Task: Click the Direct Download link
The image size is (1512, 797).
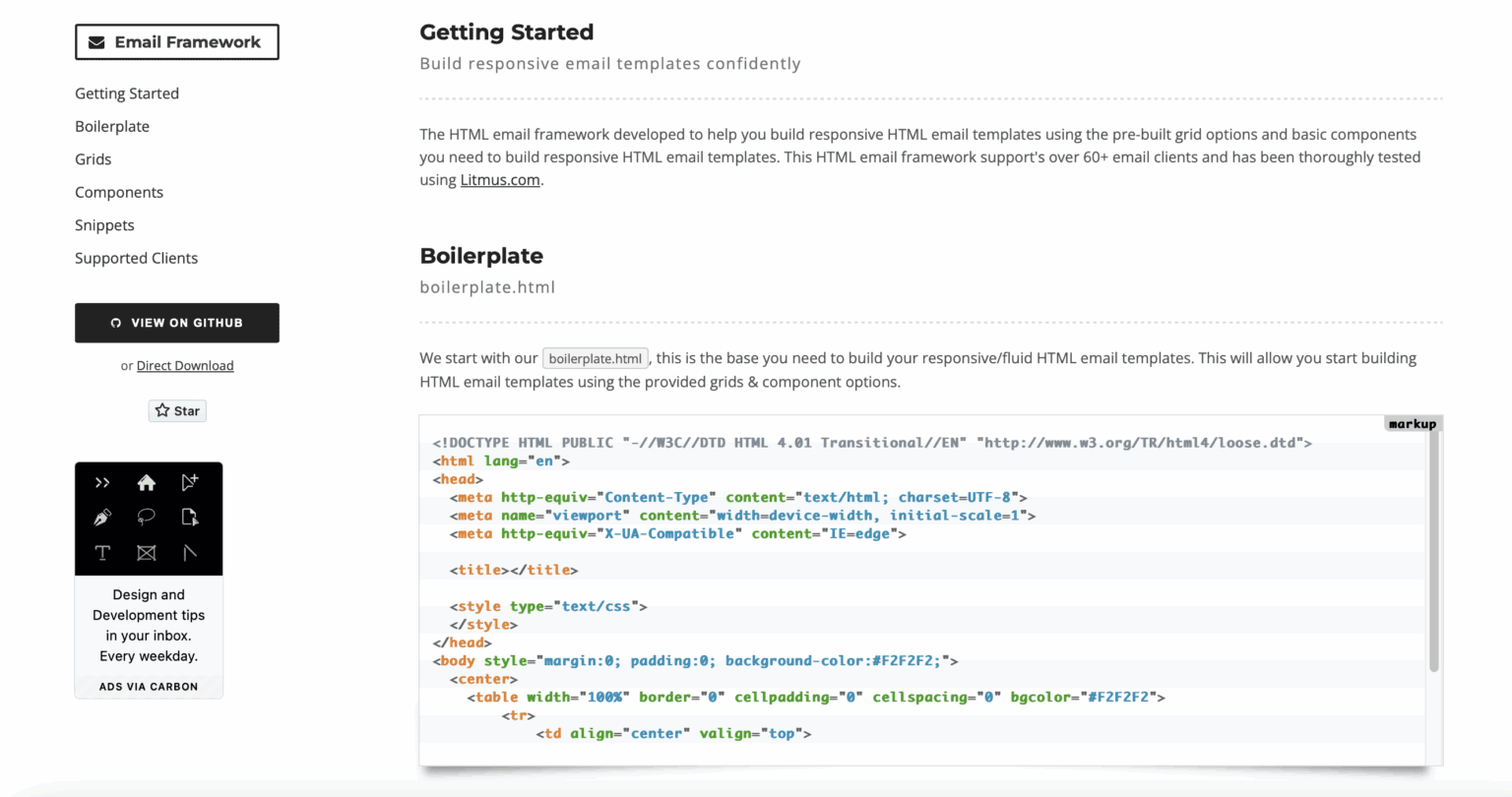Action: click(x=185, y=365)
